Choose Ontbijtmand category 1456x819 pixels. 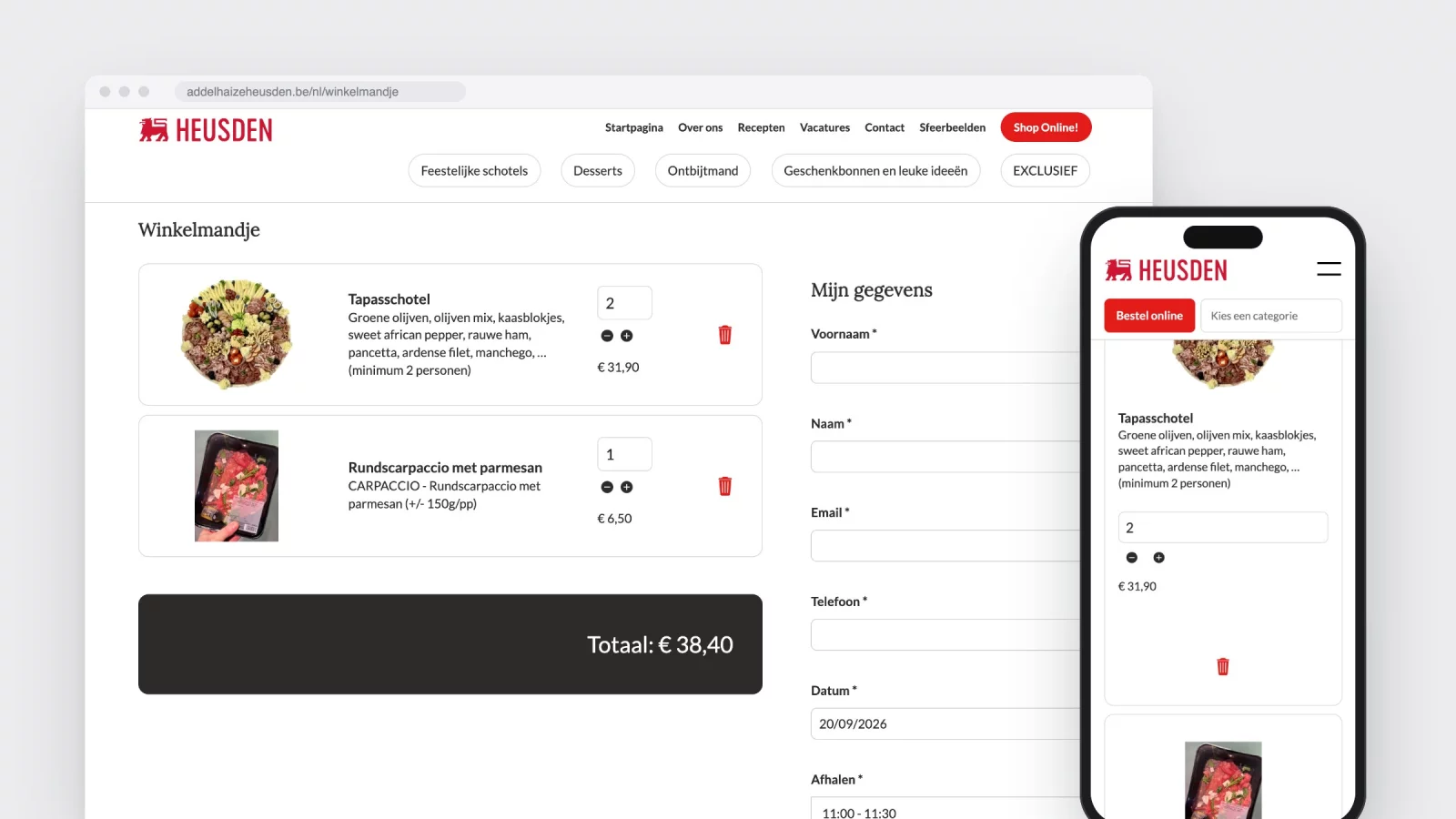pyautogui.click(x=703, y=170)
